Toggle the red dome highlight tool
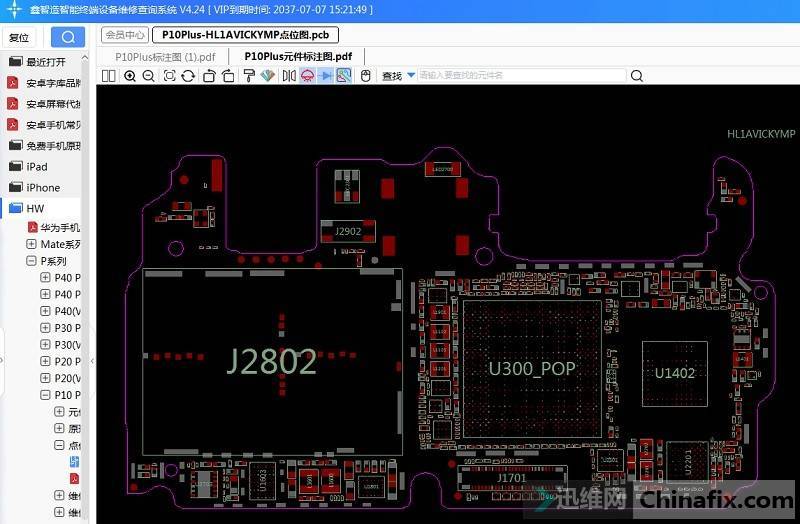The width and height of the screenshot is (800, 524). 307,76
